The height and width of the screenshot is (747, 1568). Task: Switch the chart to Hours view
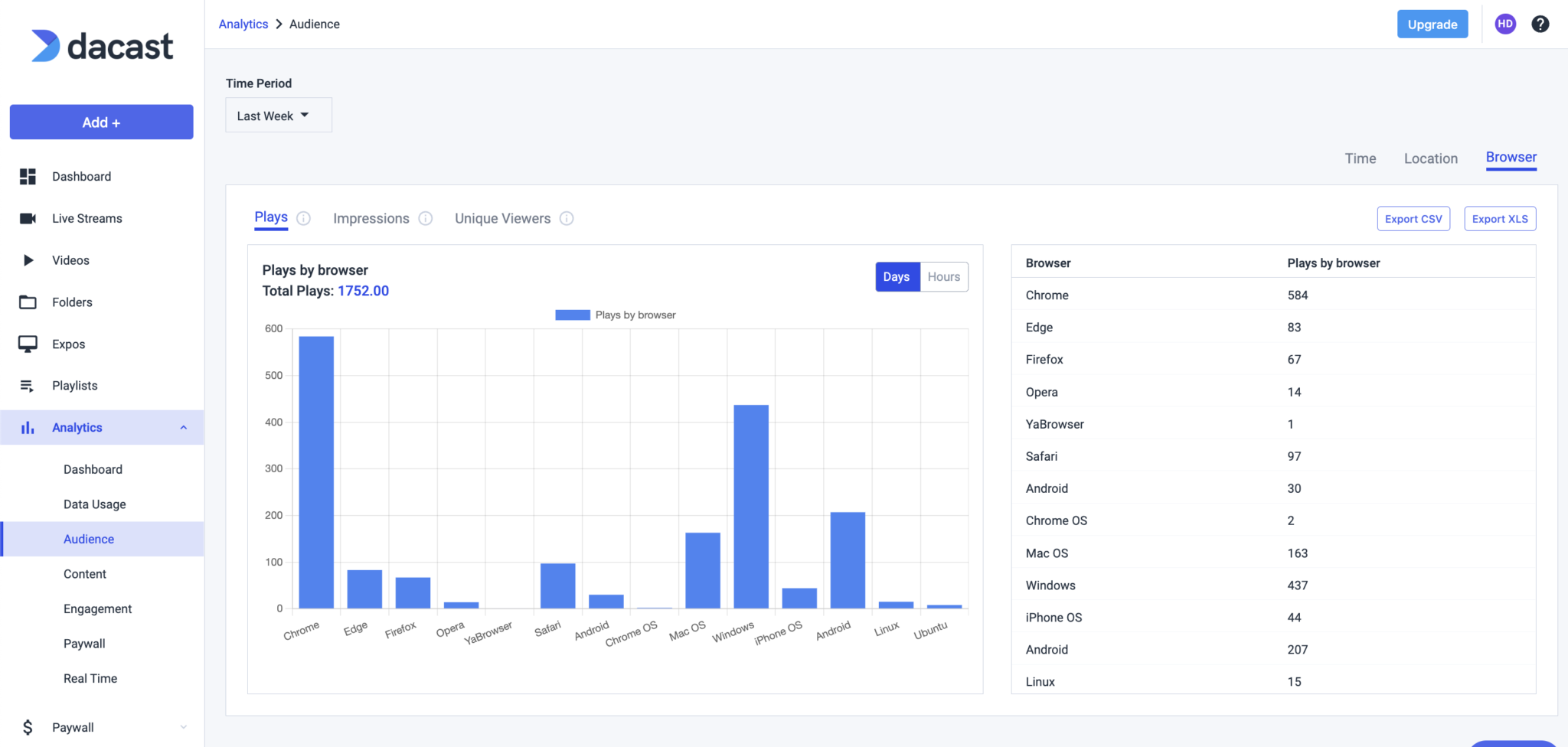pyautogui.click(x=943, y=276)
